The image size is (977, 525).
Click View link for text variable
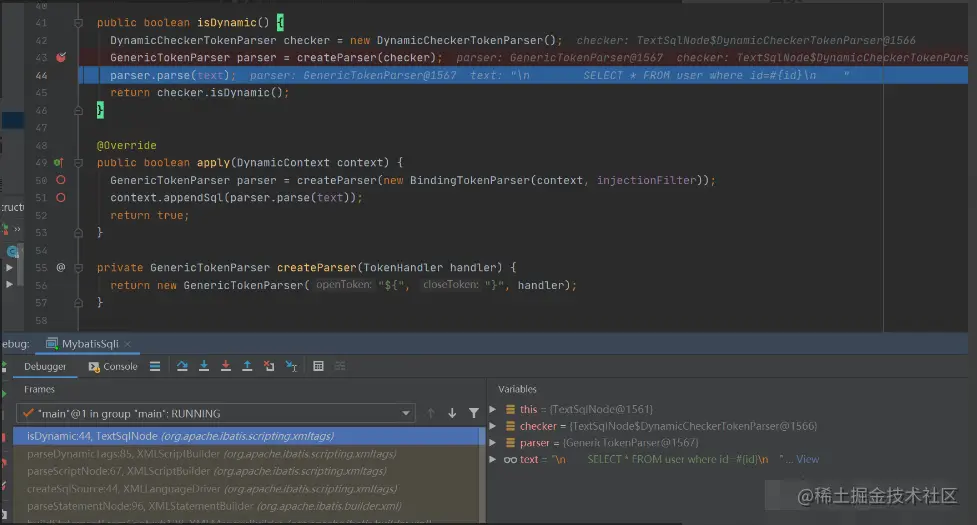808,459
